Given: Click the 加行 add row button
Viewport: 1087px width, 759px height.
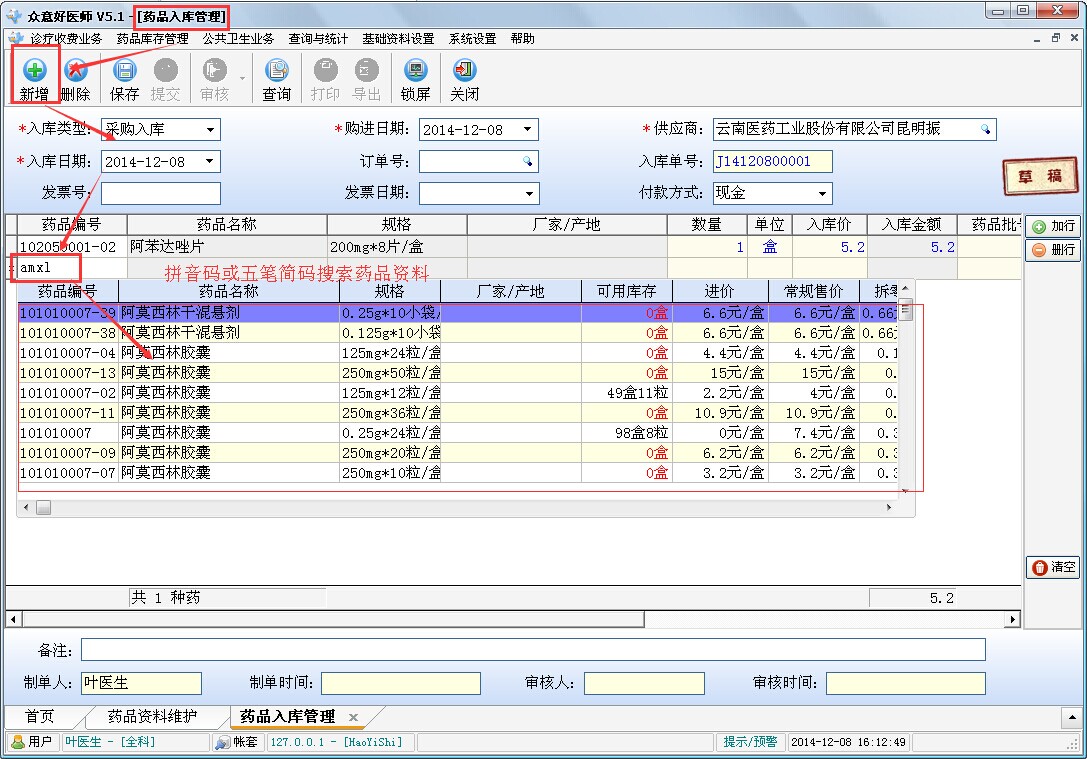Looking at the screenshot, I should (1052, 227).
